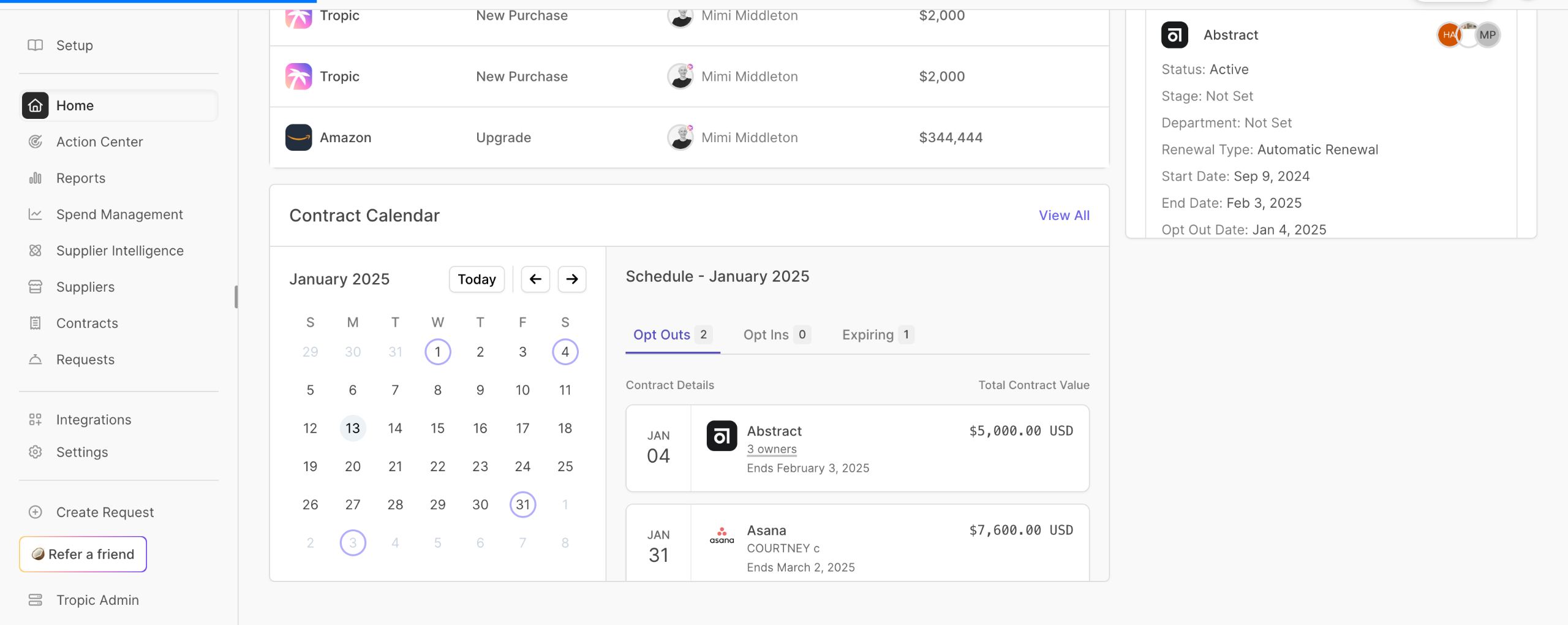
Task: Click the Supplier Intelligence icon
Action: tap(36, 251)
